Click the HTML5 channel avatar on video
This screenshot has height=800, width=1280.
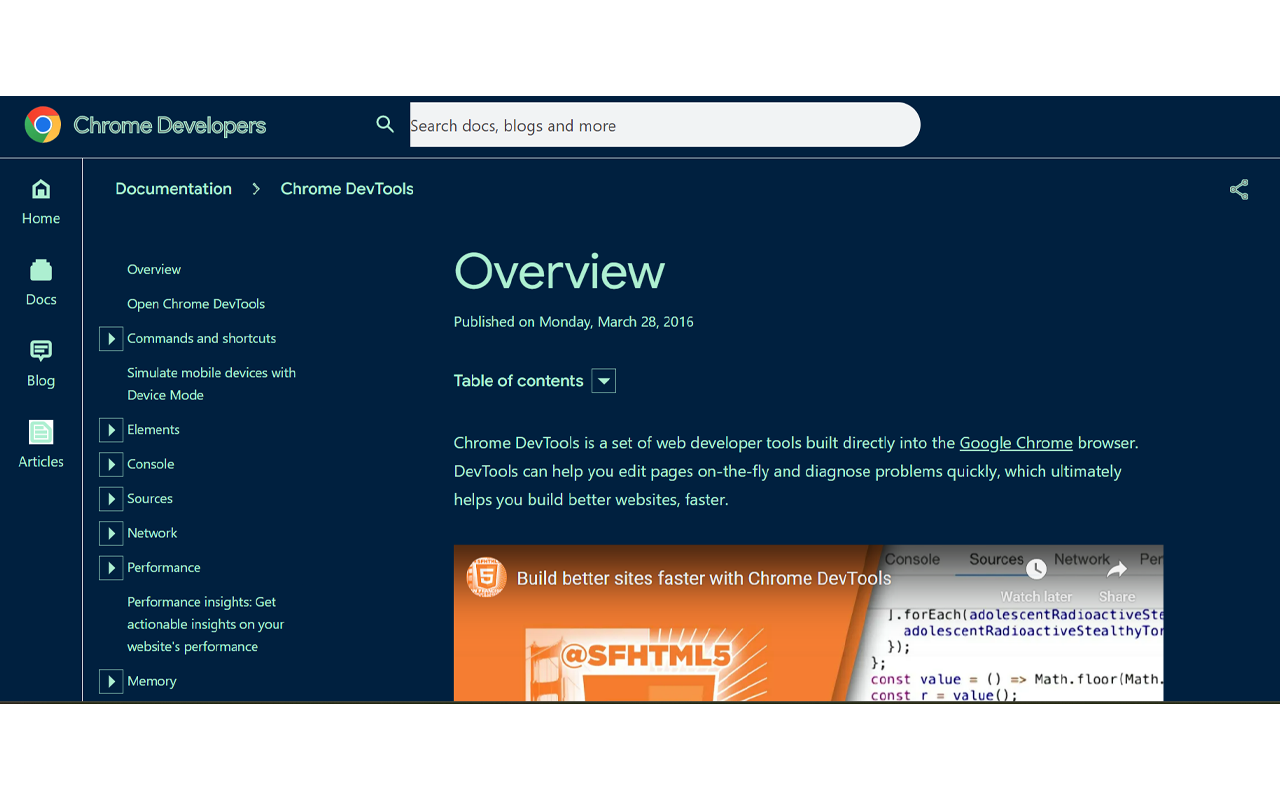tap(487, 578)
